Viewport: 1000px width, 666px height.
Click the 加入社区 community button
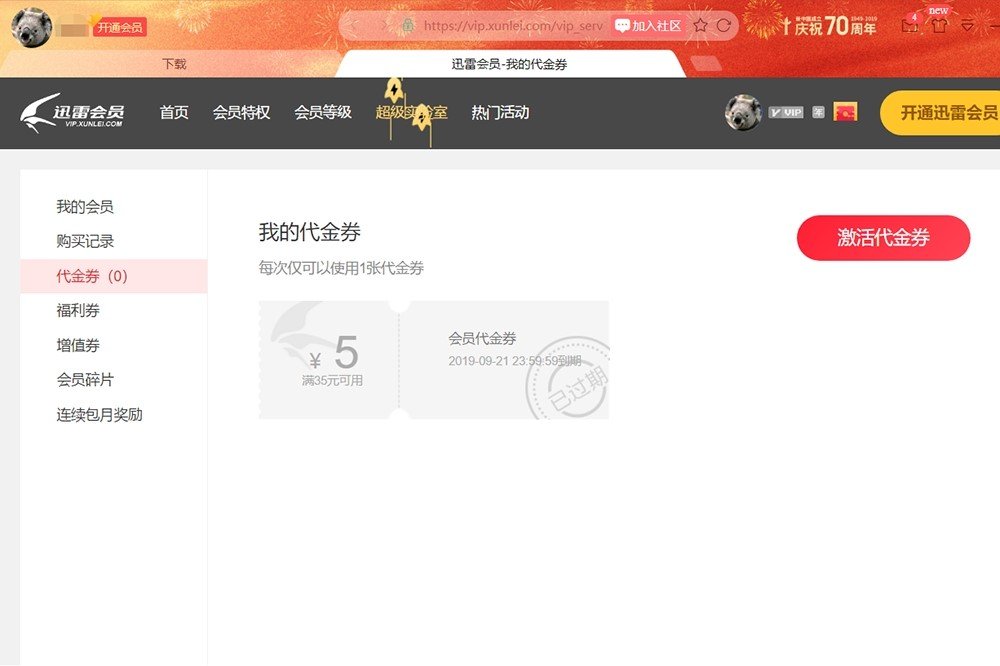646,25
